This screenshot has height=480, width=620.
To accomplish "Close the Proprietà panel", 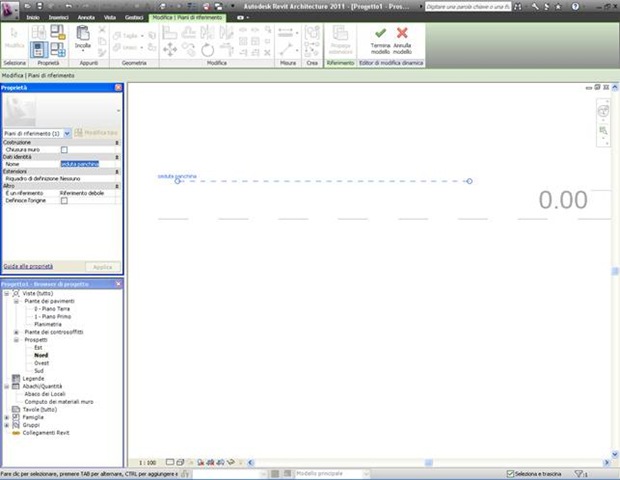I will pyautogui.click(x=118, y=88).
